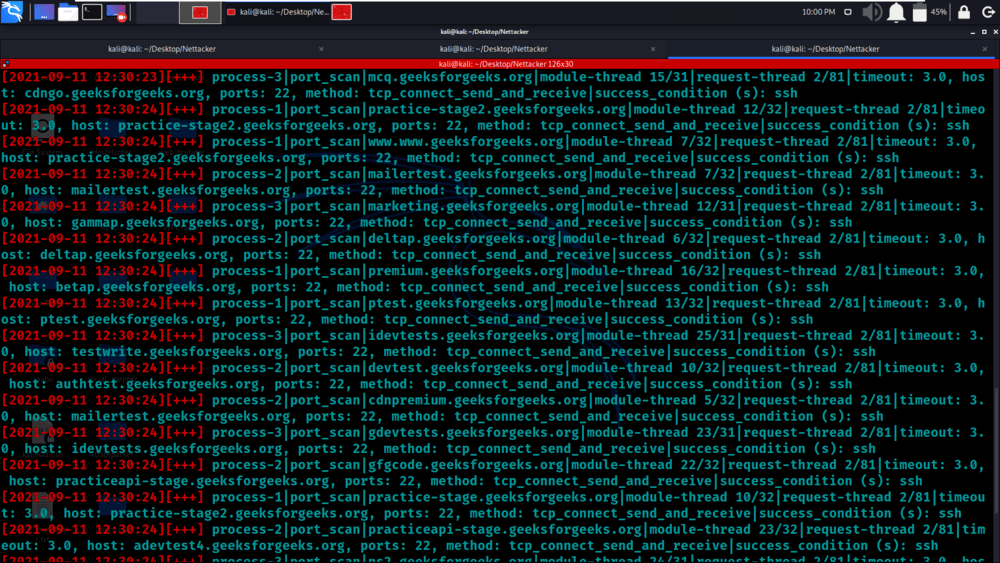Open the notifications bell icon
This screenshot has height=563, width=1000.
(896, 12)
